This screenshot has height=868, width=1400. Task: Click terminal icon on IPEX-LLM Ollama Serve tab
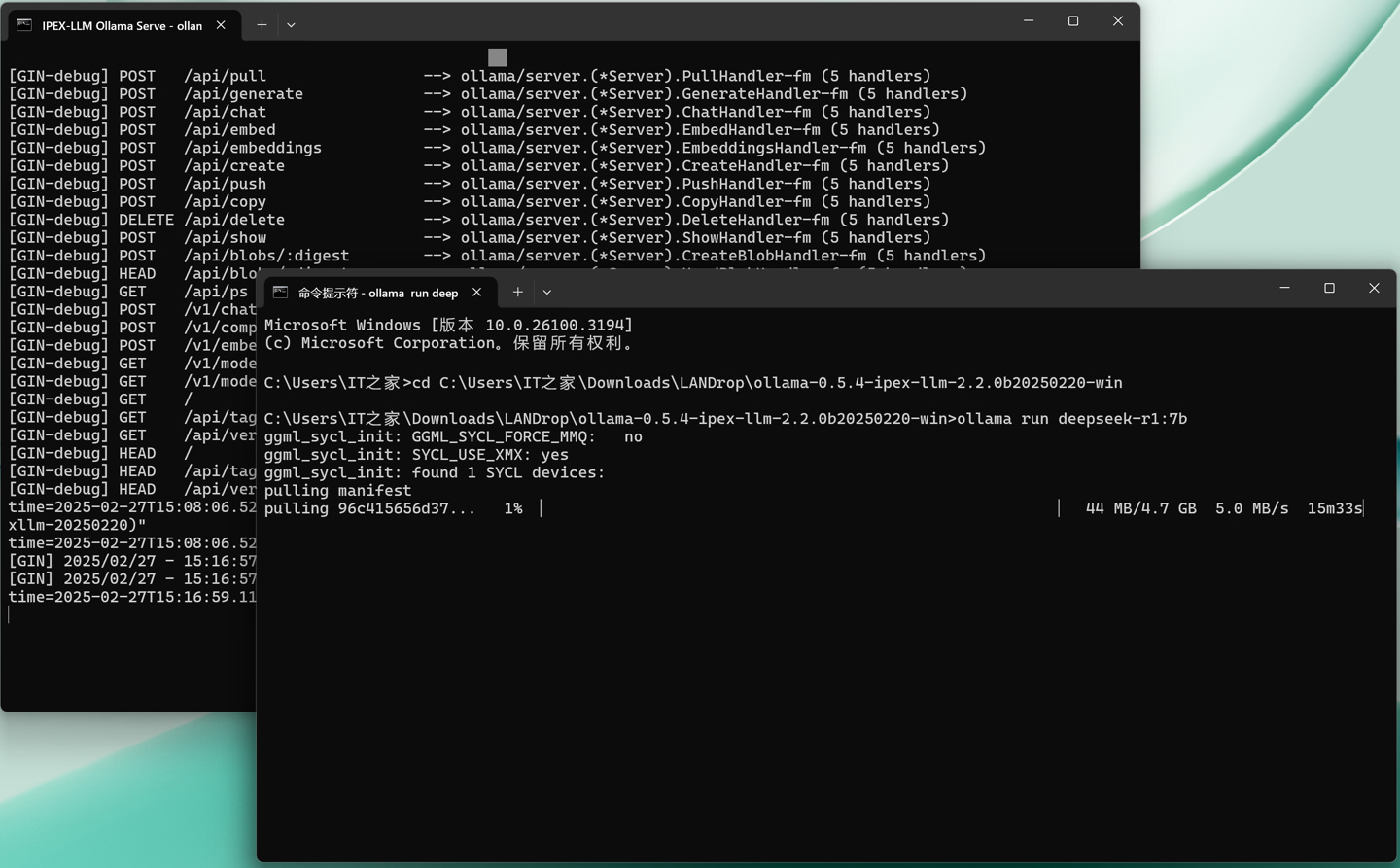tap(24, 25)
